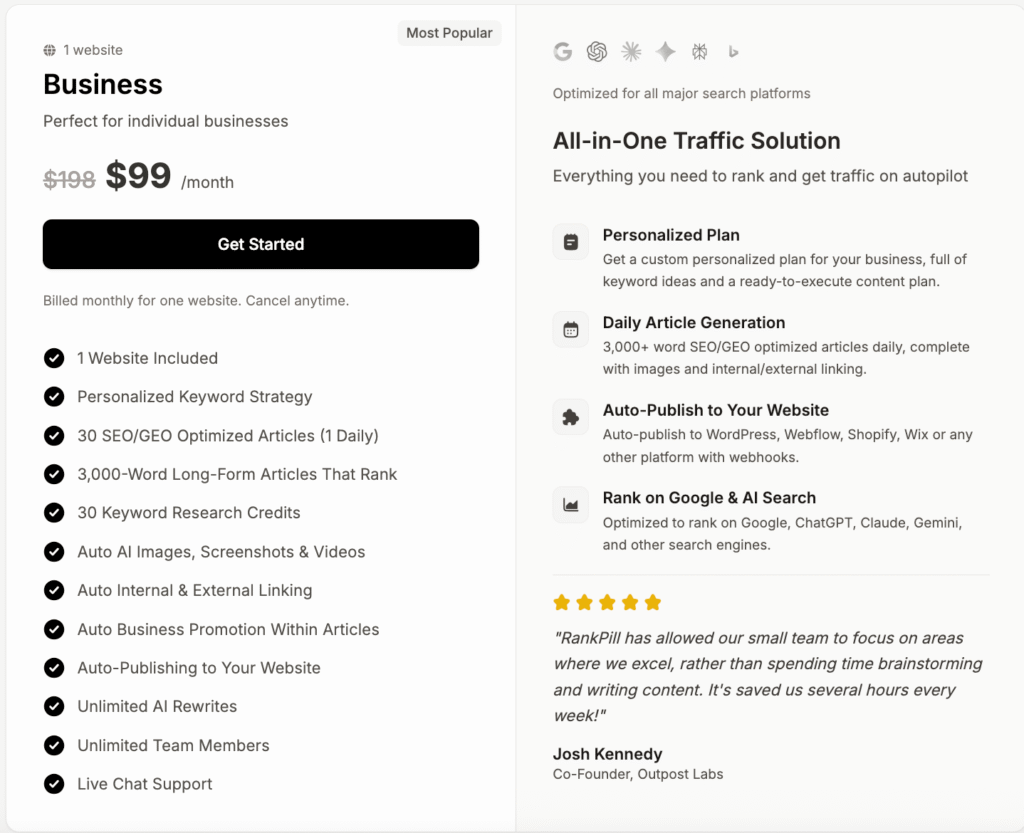Click the checkmark next to 1 Website Included

tap(54, 358)
